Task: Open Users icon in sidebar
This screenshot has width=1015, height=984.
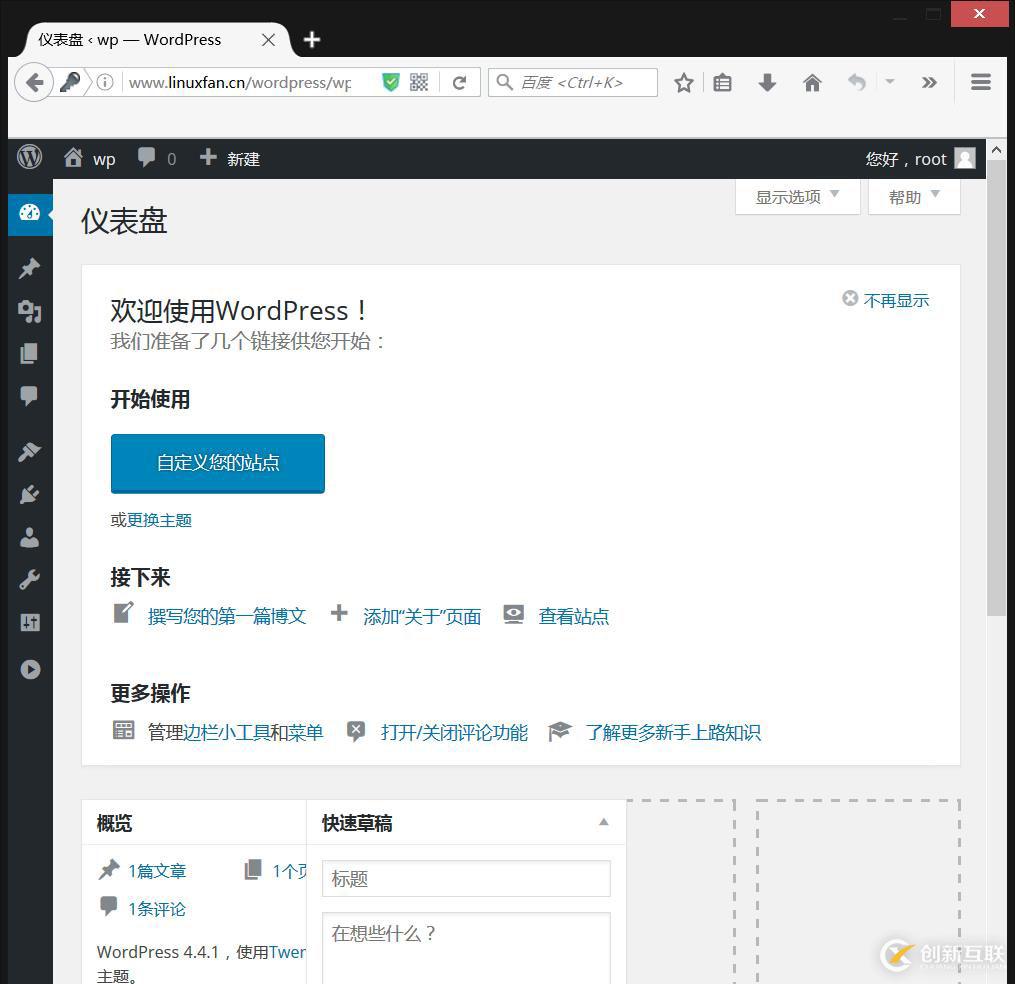Action: click(x=30, y=537)
